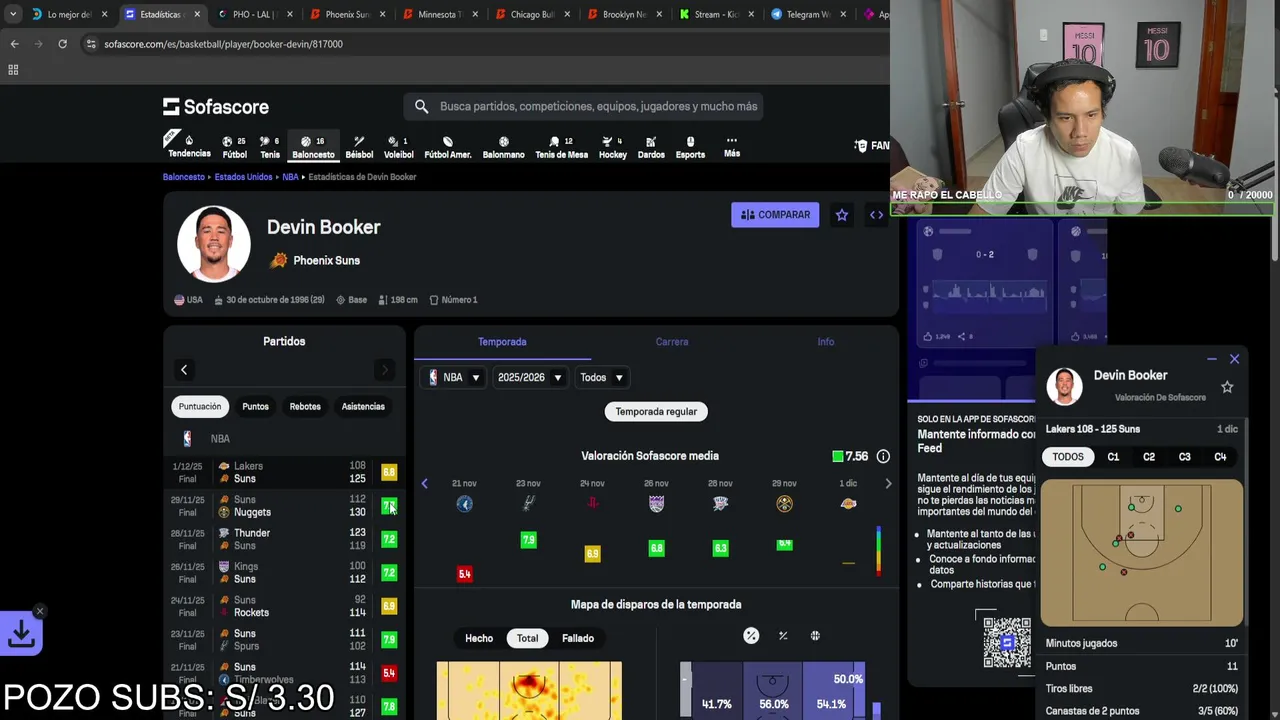Open Esports section
This screenshot has width=1280, height=720.
690,147
